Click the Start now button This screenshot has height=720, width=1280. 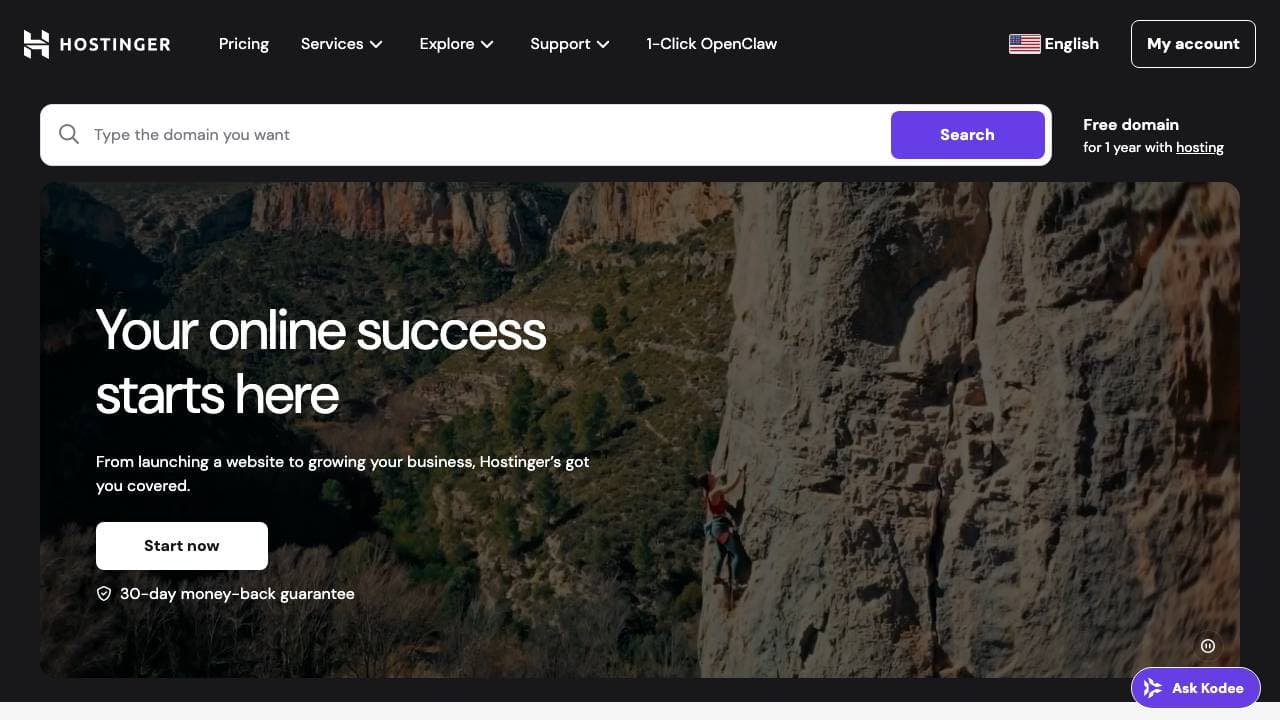pos(182,546)
